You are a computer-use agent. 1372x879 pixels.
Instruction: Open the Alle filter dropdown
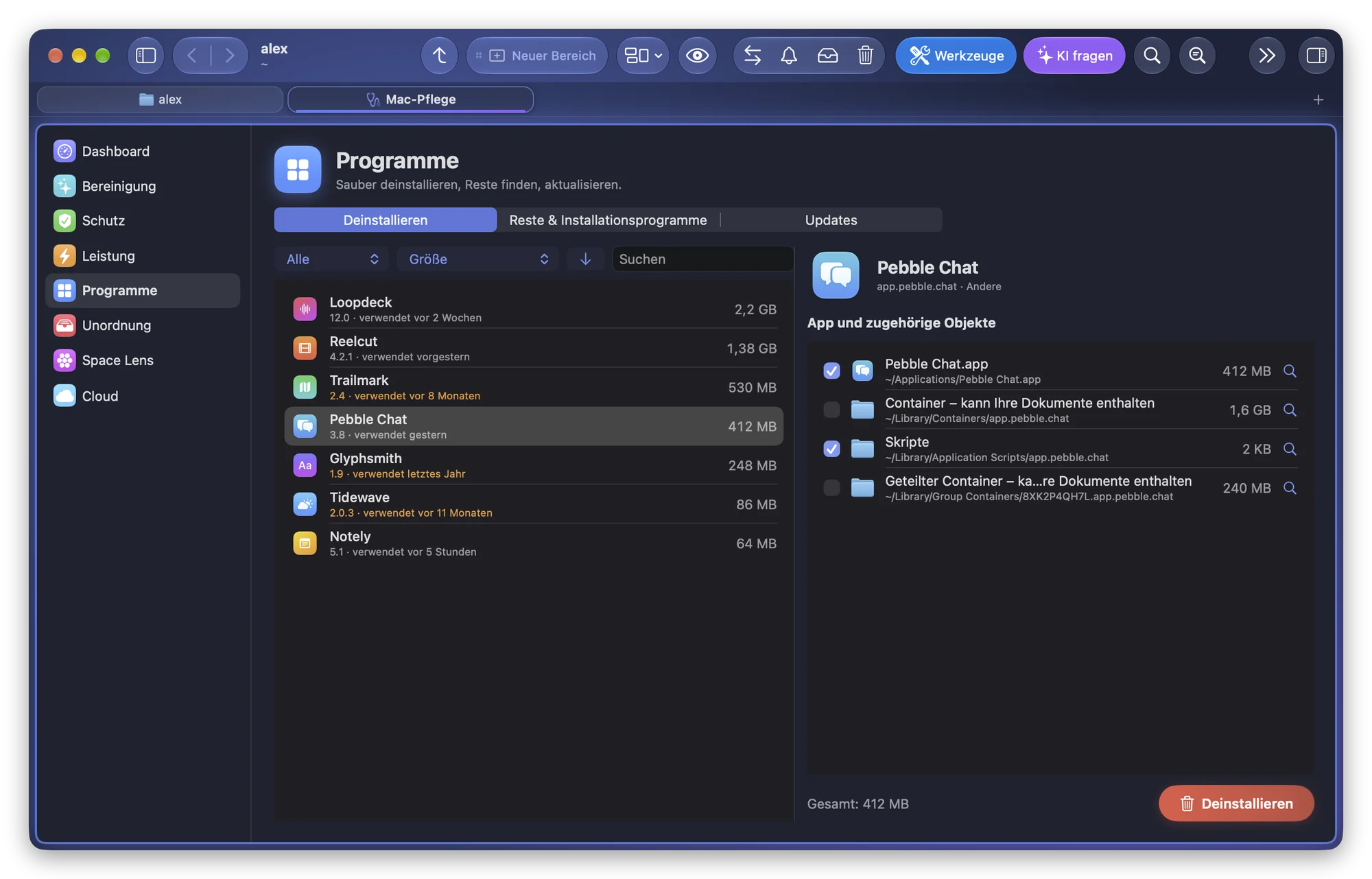tap(332, 259)
